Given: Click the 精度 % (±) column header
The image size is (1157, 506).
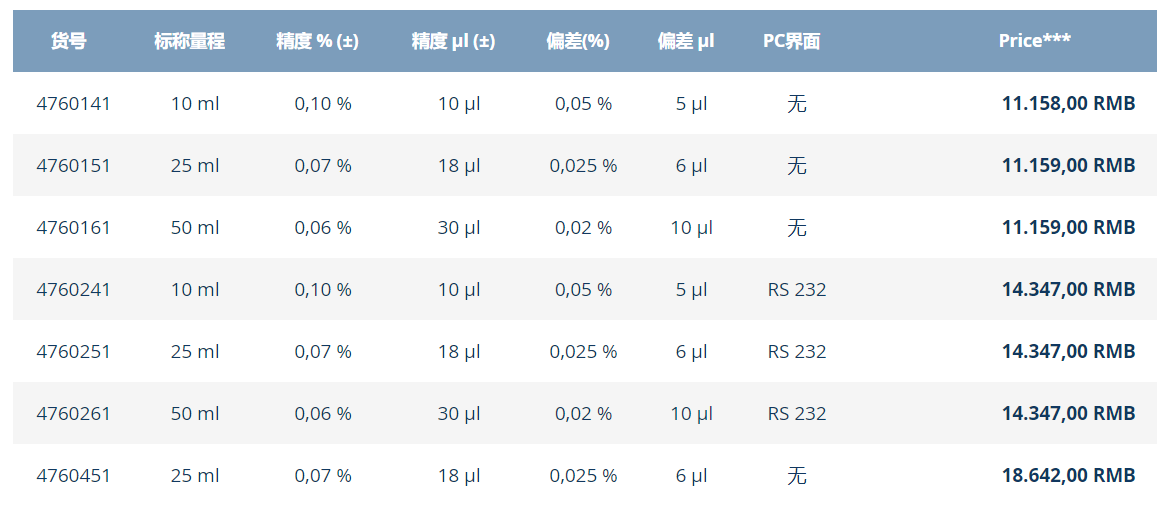Looking at the screenshot, I should click(317, 41).
